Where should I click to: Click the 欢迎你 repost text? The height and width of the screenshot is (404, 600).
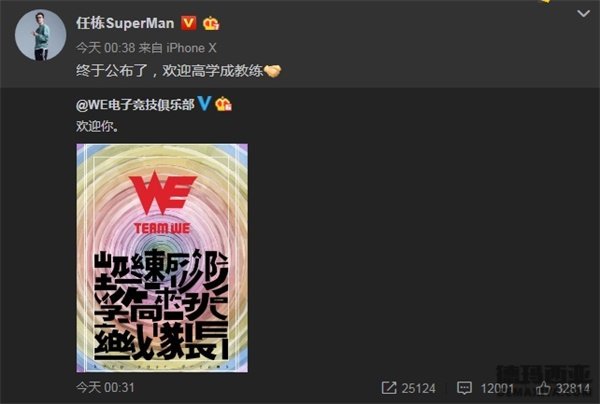coord(97,126)
